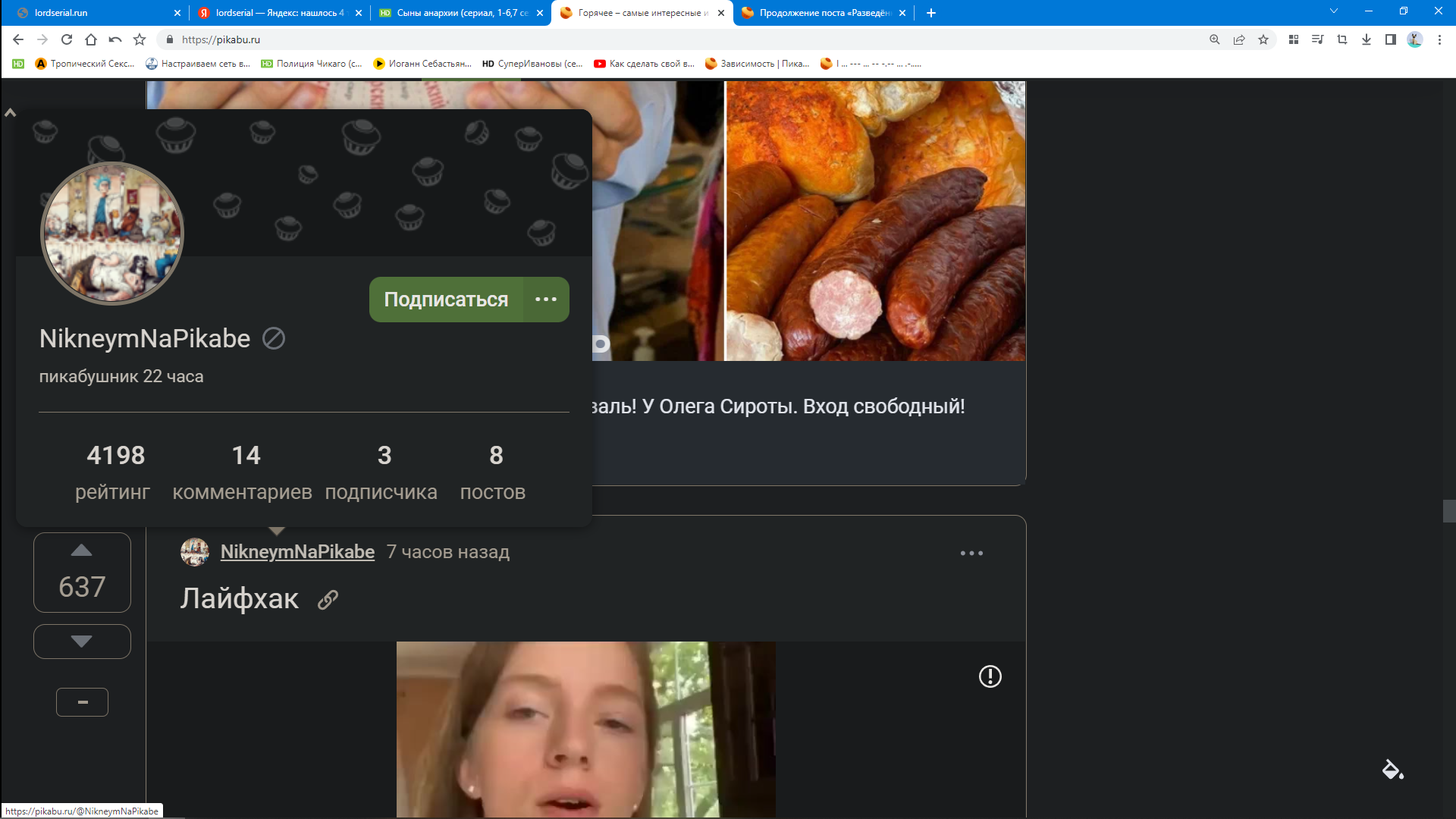The image size is (1456, 819).
Task: Open the NikneymNaPikabe author link
Action: (x=297, y=552)
